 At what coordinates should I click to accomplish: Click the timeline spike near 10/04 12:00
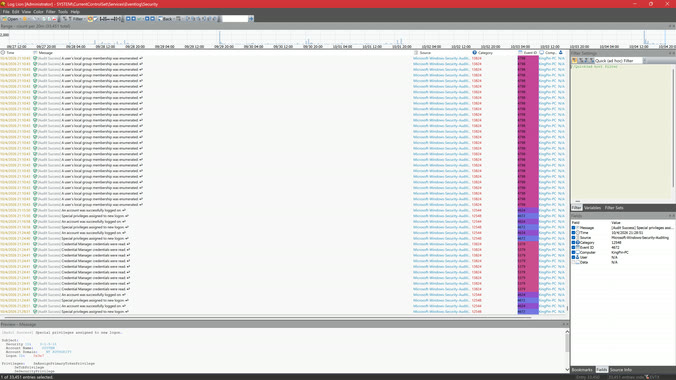pyautogui.click(x=645, y=38)
